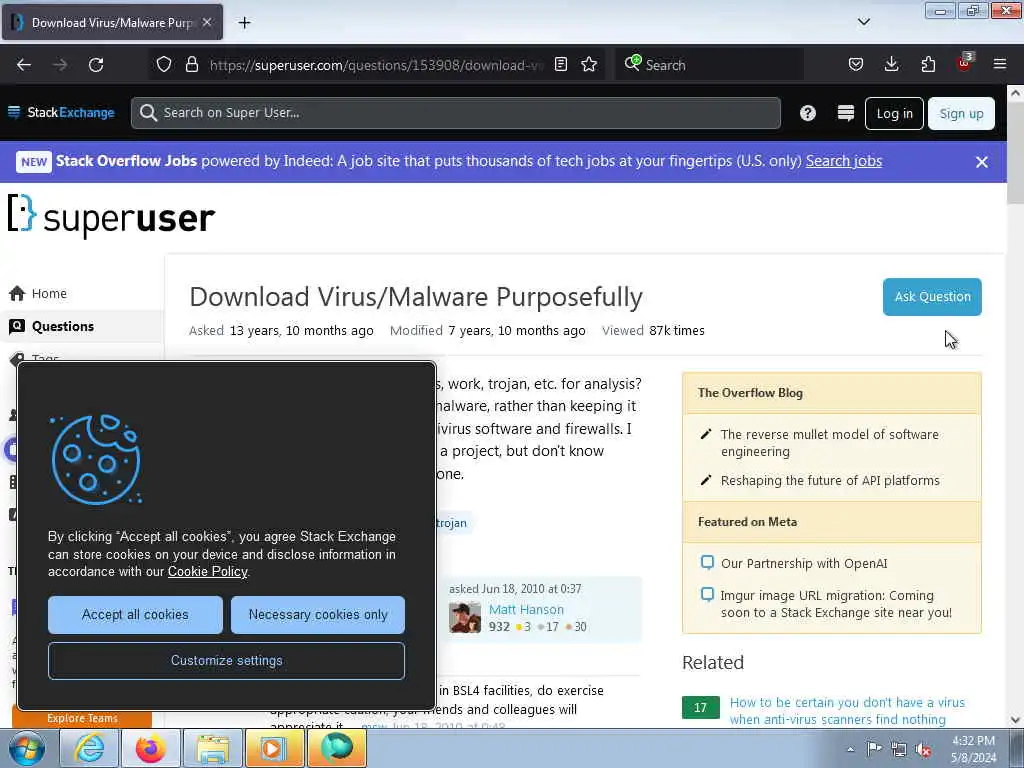
Task: Close the Download Virus/Malware tab
Action: coord(207,22)
